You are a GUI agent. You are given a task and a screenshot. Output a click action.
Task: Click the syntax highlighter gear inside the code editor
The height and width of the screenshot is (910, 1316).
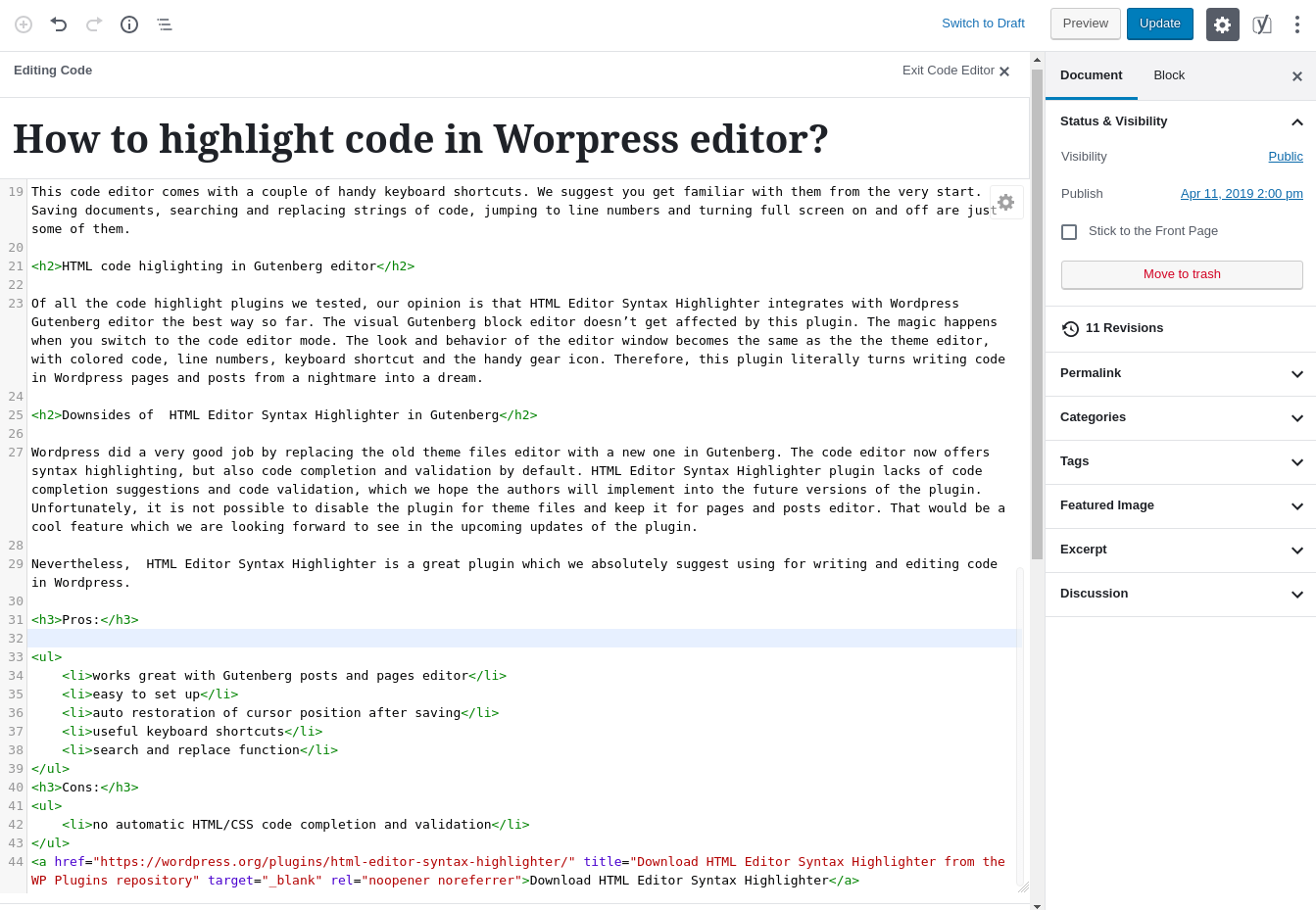[x=1005, y=202]
